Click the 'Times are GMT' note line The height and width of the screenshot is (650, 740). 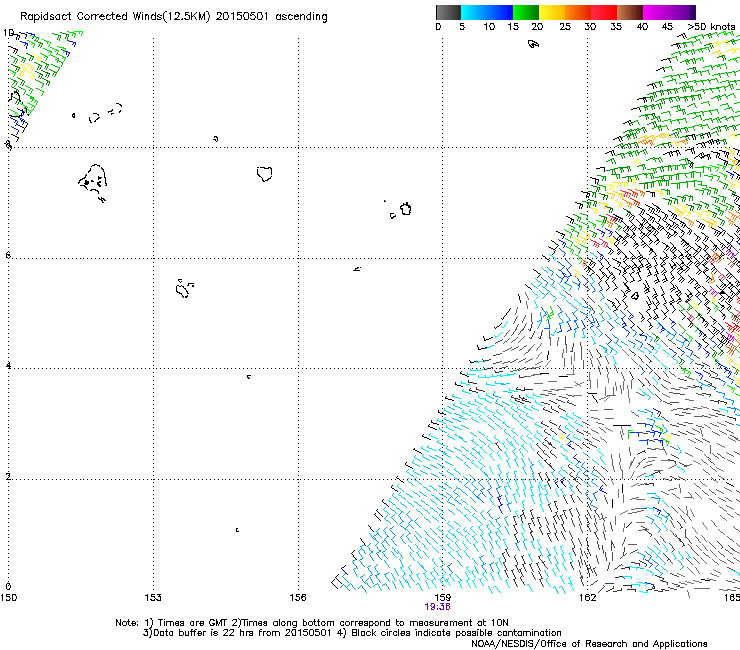point(311,623)
